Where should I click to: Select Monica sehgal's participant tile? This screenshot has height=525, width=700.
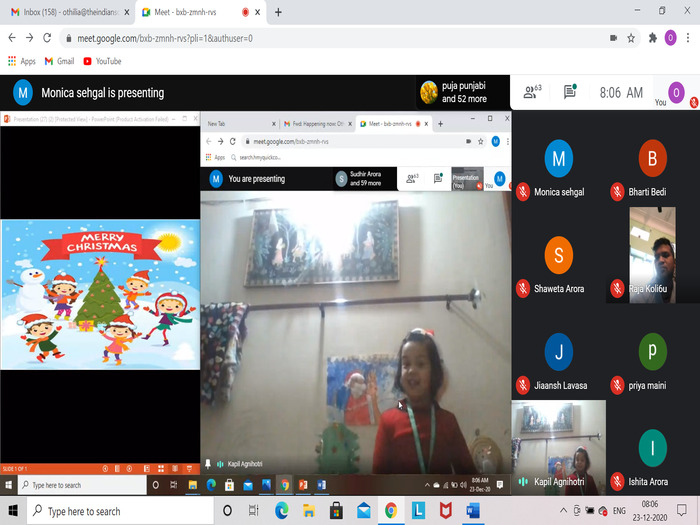click(558, 159)
